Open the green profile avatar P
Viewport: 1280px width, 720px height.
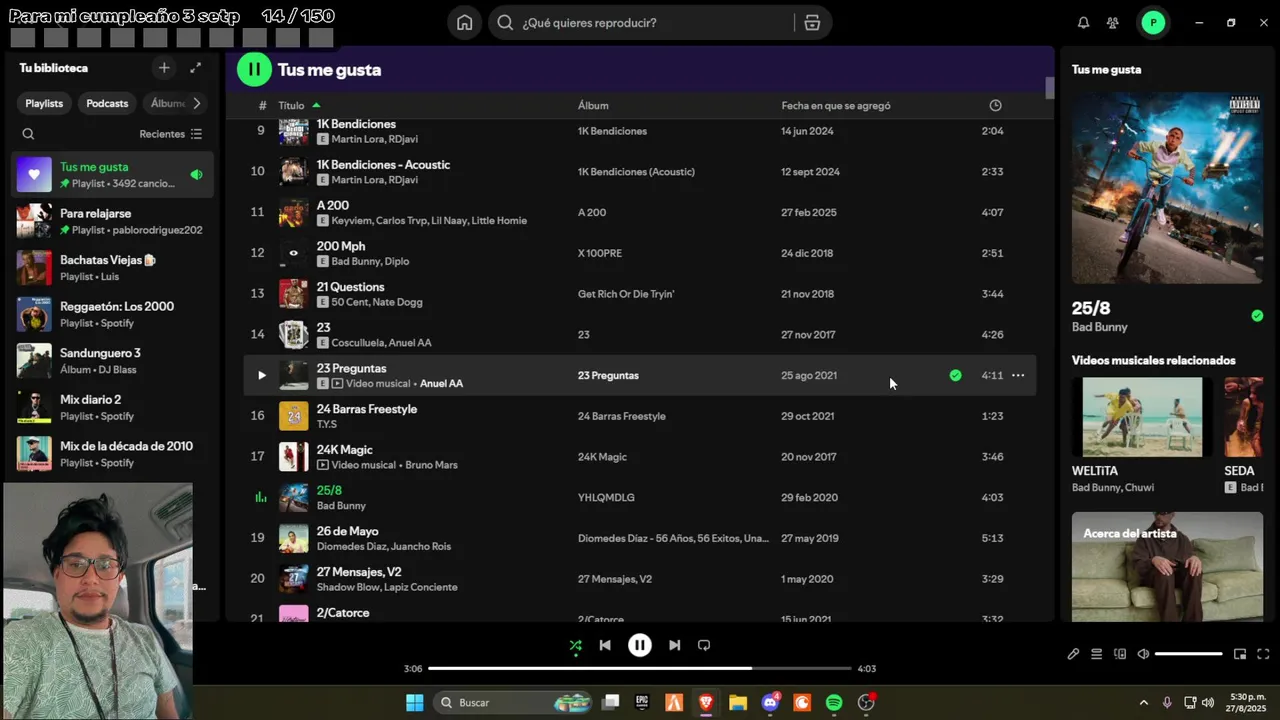(1153, 23)
